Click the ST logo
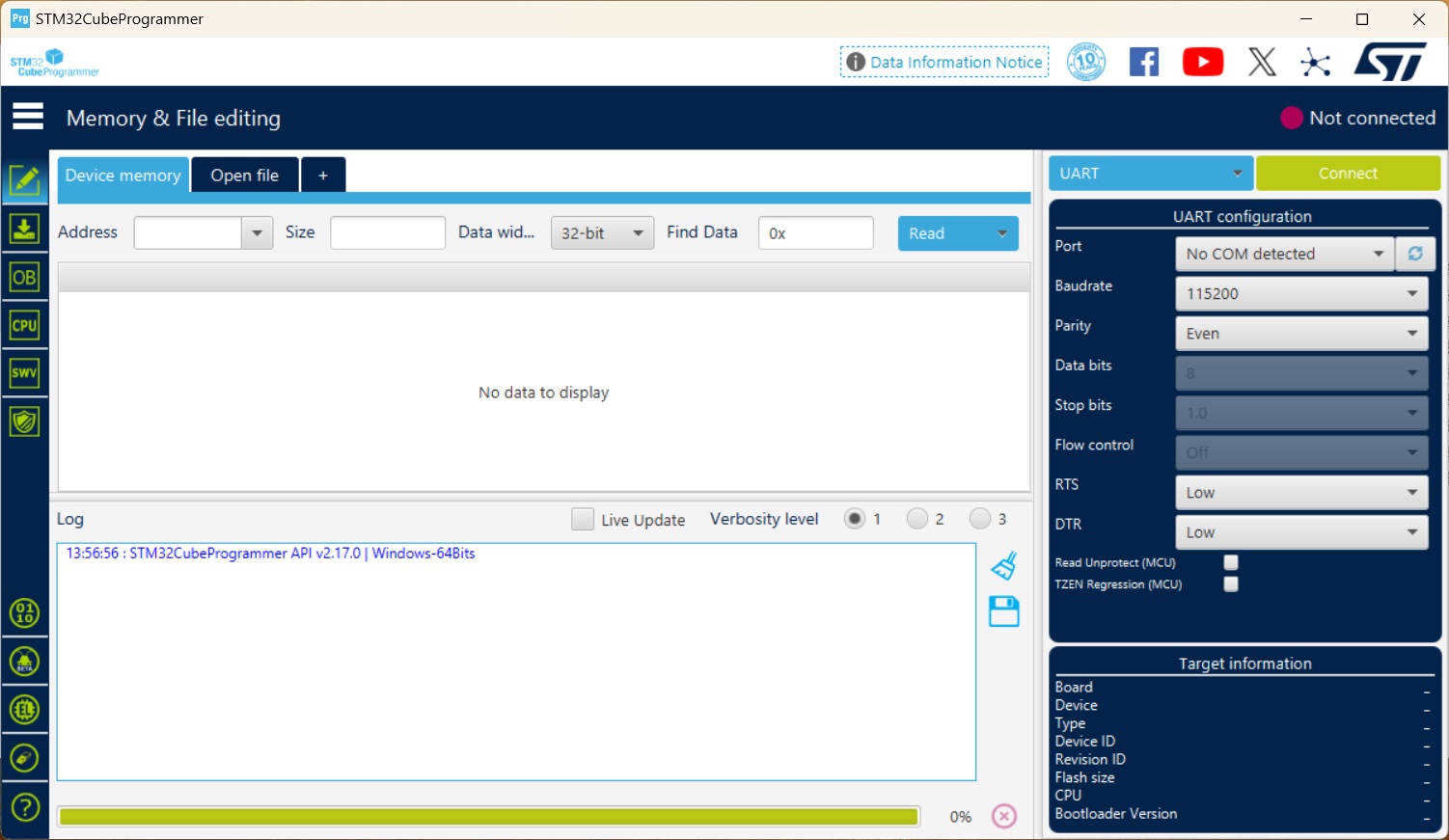This screenshot has height=840, width=1449. tap(1390, 62)
